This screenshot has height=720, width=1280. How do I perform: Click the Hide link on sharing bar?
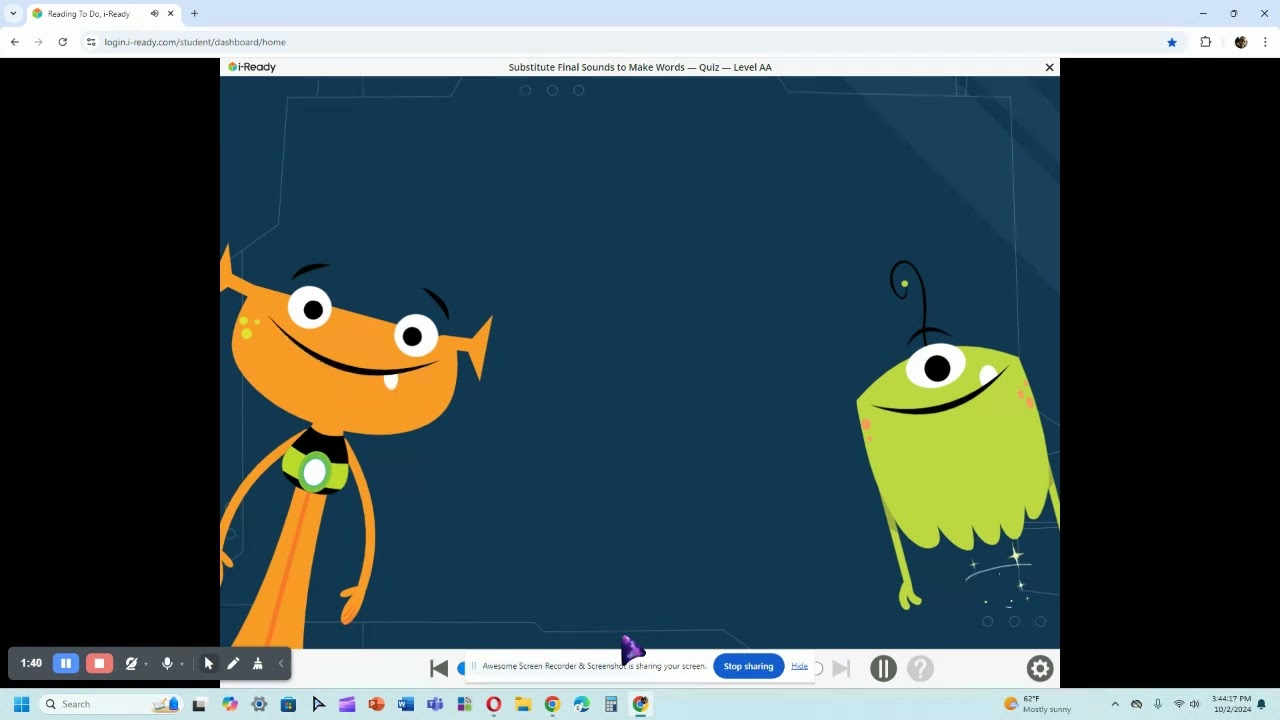click(799, 666)
